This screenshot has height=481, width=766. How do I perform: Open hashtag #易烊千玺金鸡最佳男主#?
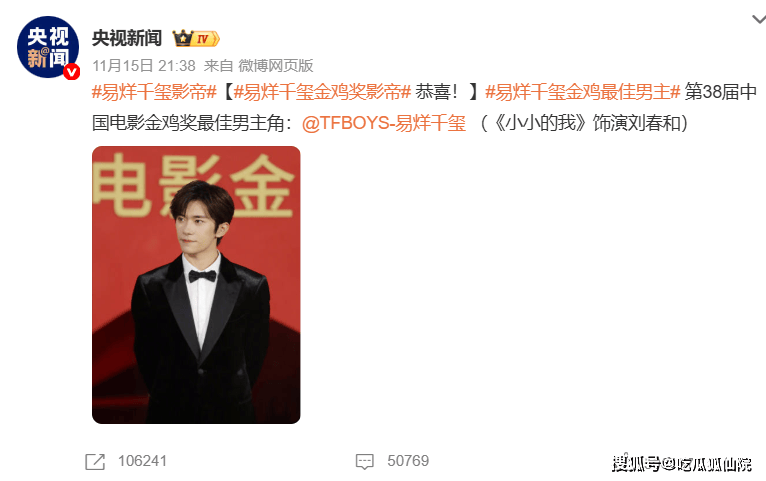click(583, 92)
